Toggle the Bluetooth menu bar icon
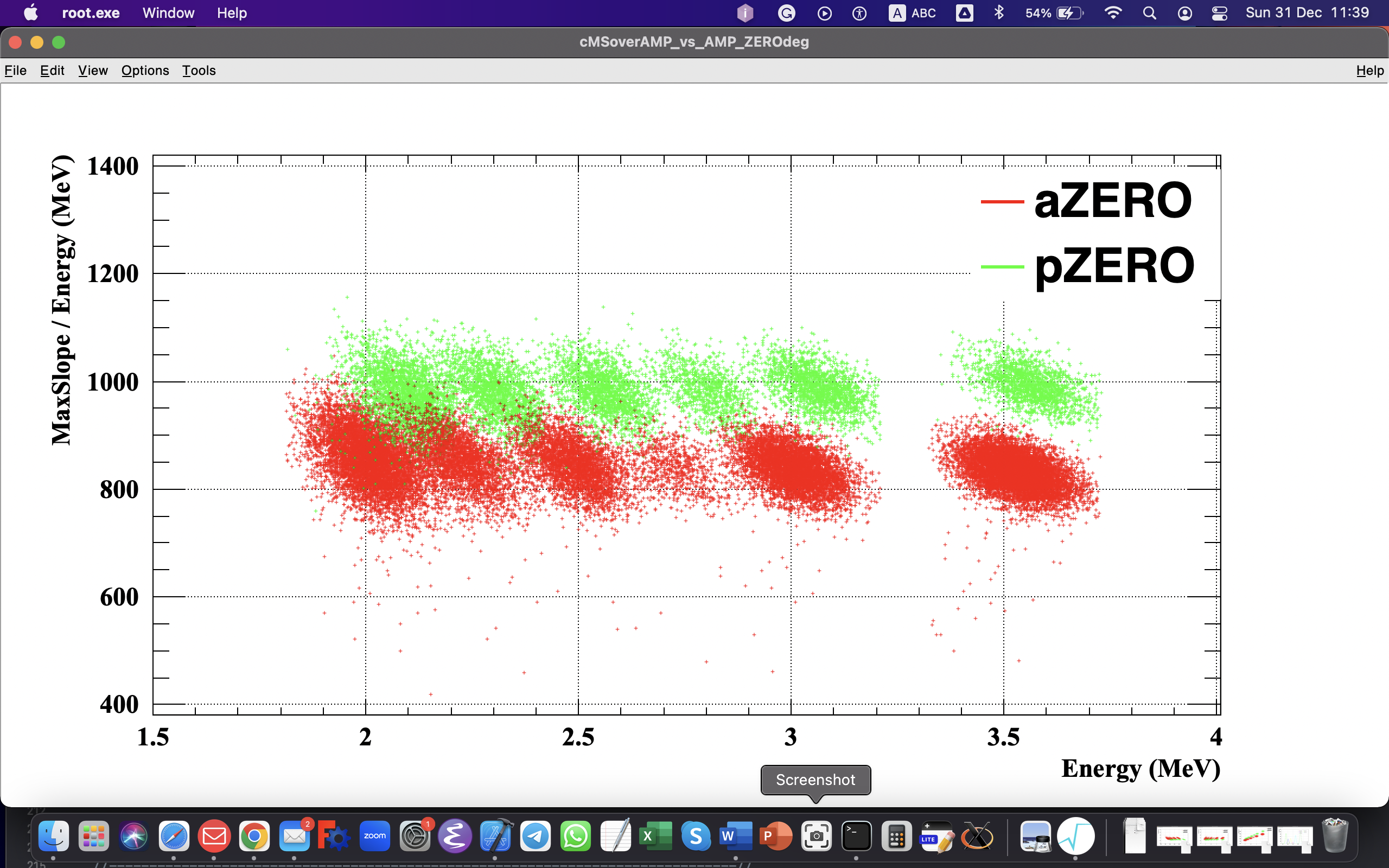Image resolution: width=1389 pixels, height=868 pixels. 999,12
